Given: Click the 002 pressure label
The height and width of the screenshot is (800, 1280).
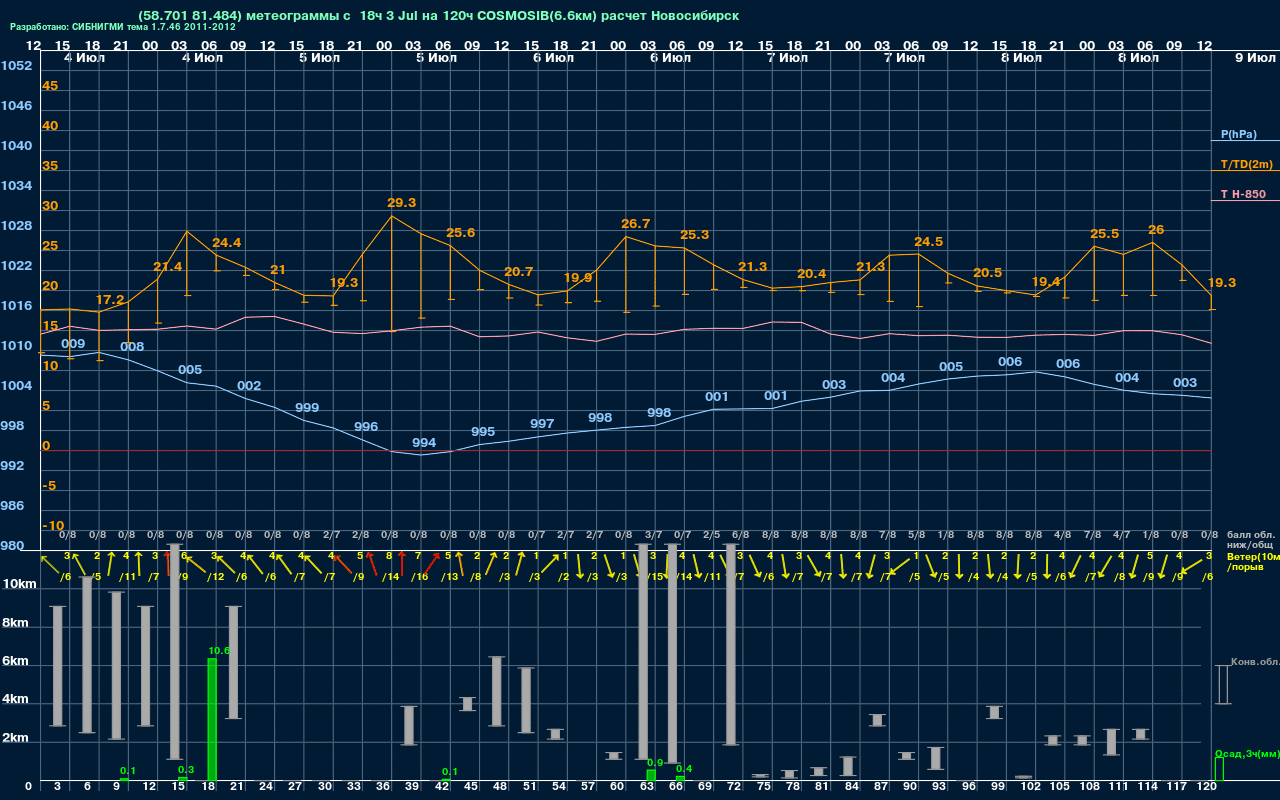Looking at the screenshot, I should [x=249, y=386].
